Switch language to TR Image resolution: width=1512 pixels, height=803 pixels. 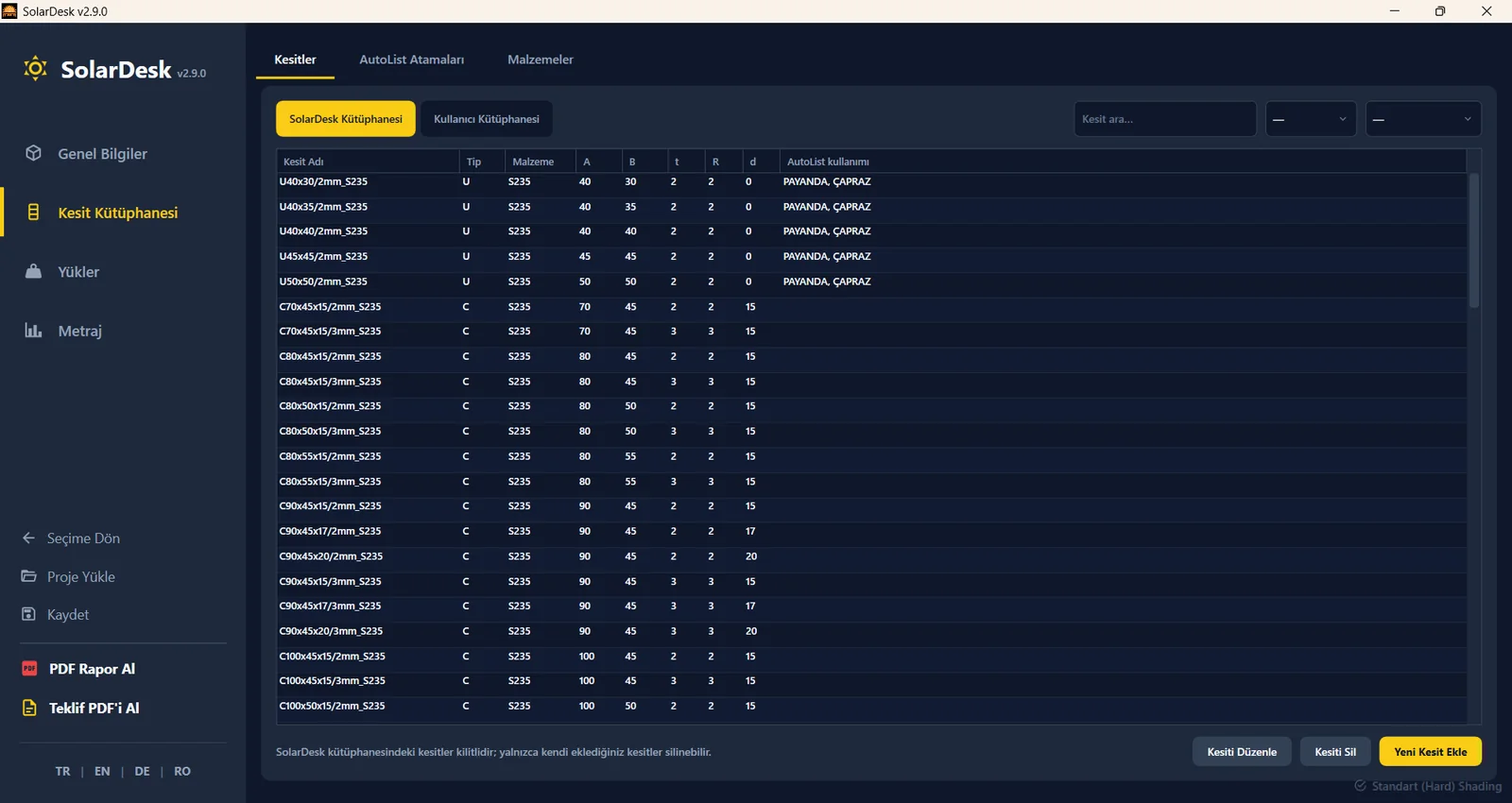click(x=62, y=771)
